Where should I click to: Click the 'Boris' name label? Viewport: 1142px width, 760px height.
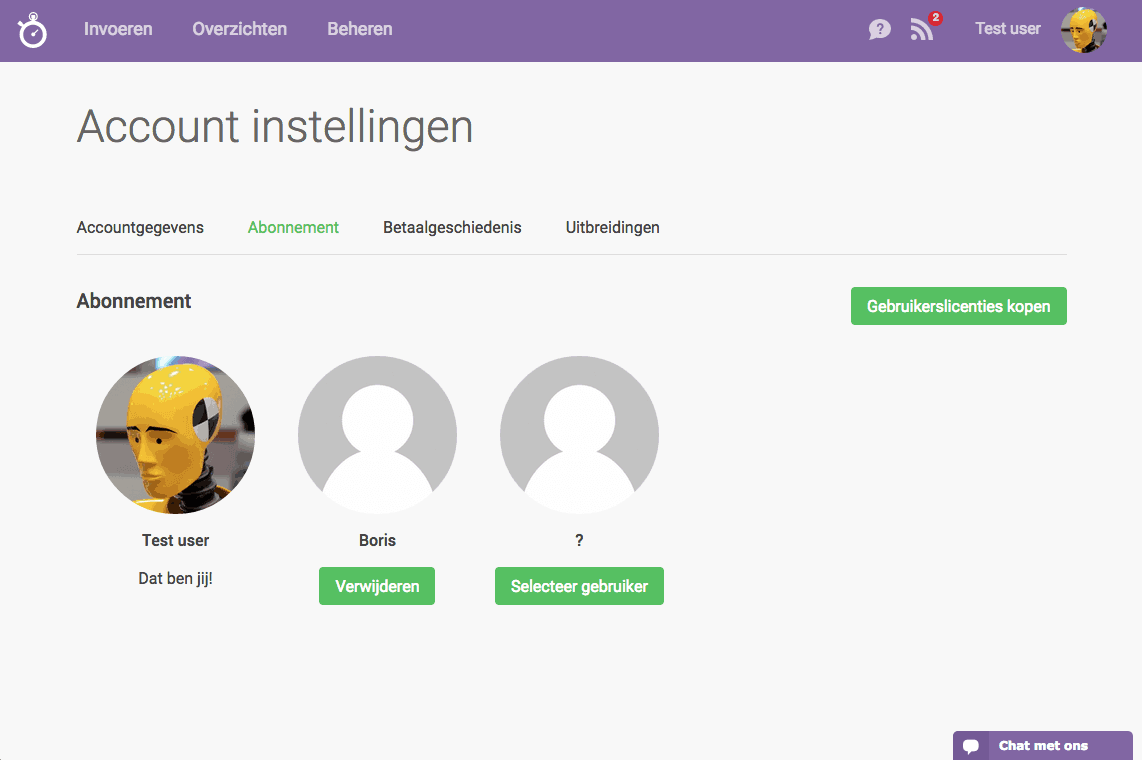click(377, 540)
